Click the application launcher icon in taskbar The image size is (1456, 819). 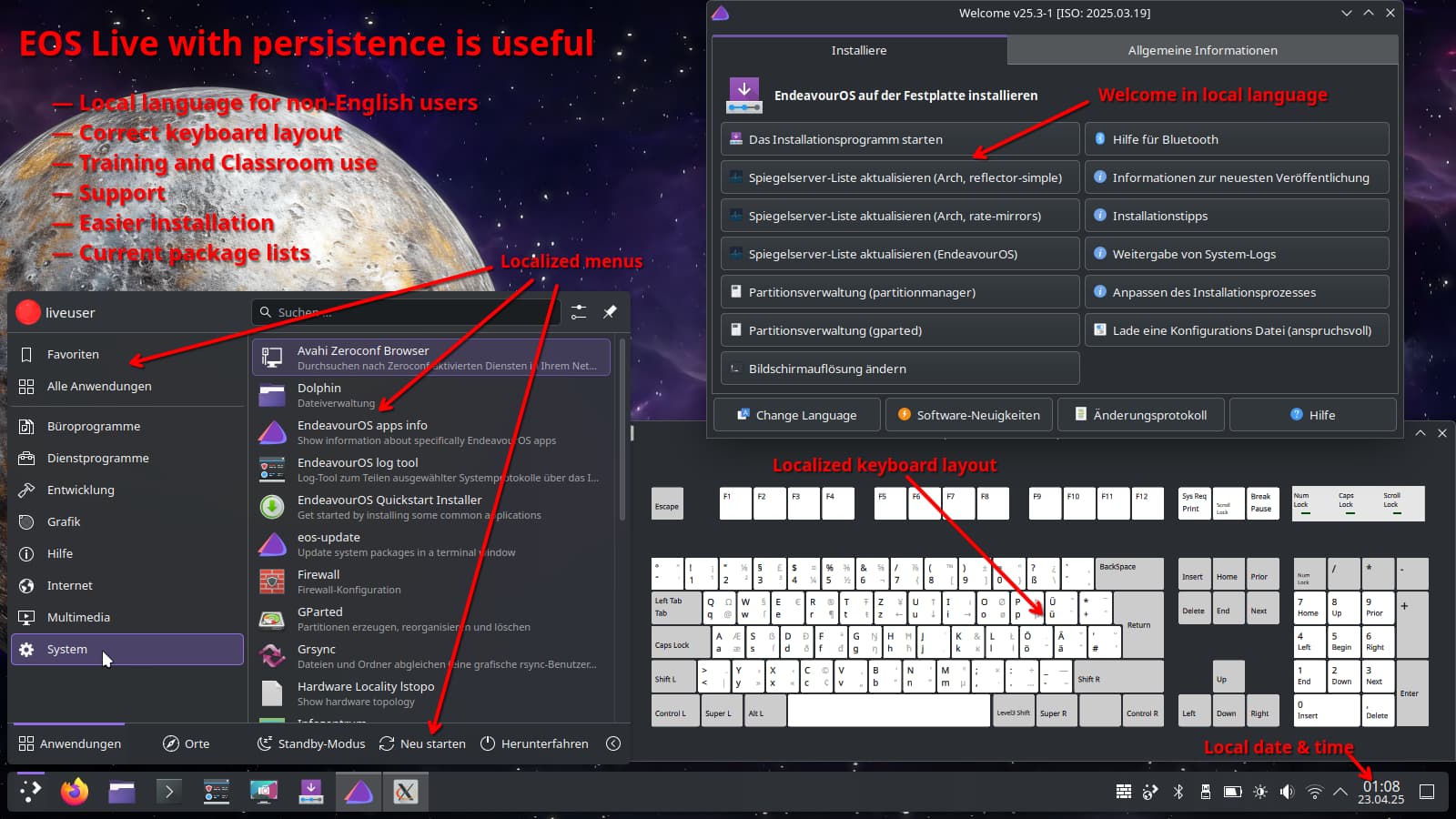click(30, 792)
